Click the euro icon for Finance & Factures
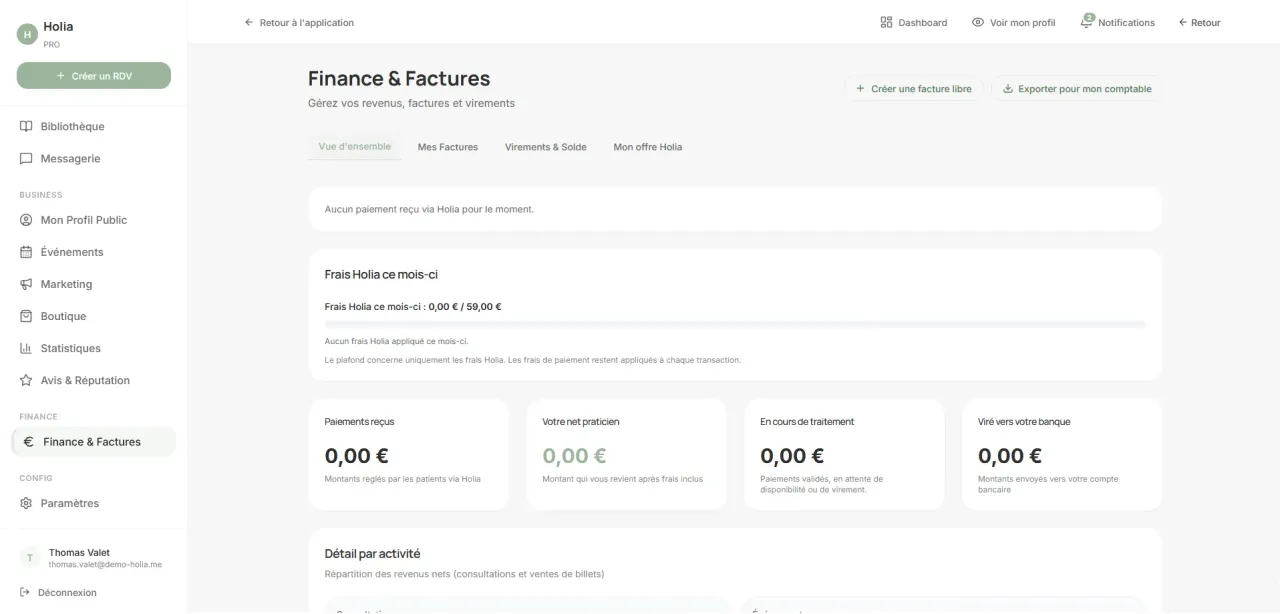 (29, 442)
